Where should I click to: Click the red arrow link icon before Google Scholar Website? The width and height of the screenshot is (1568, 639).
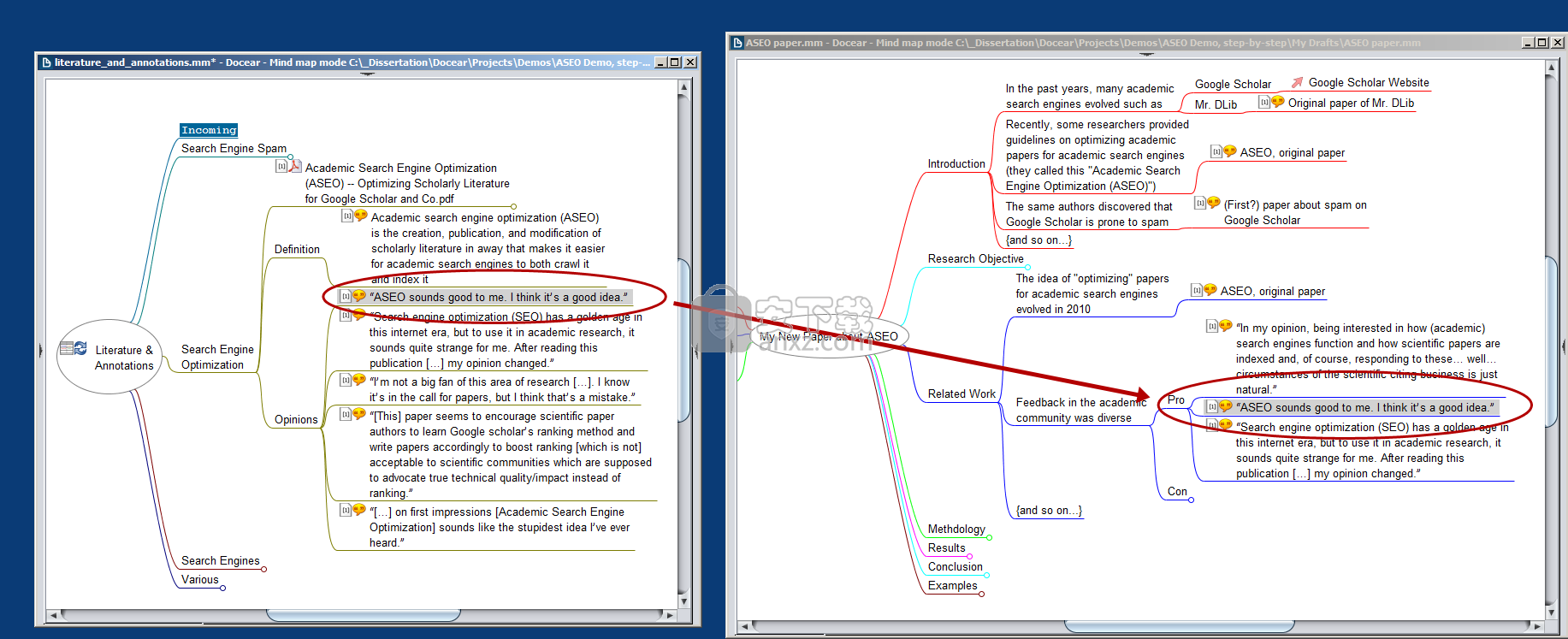[1297, 82]
